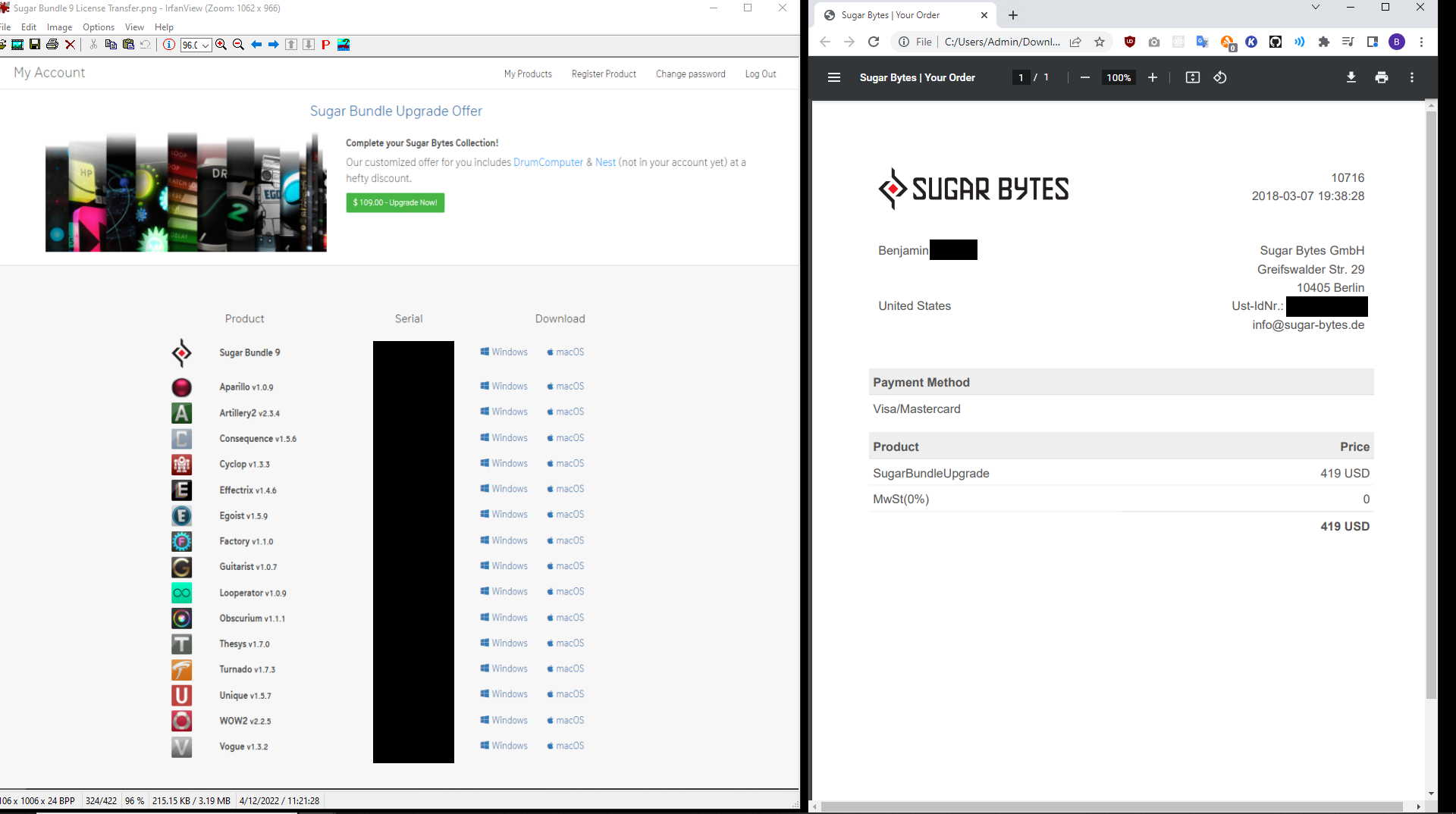
Task: Open the View menu in IrfanView
Action: tap(134, 27)
